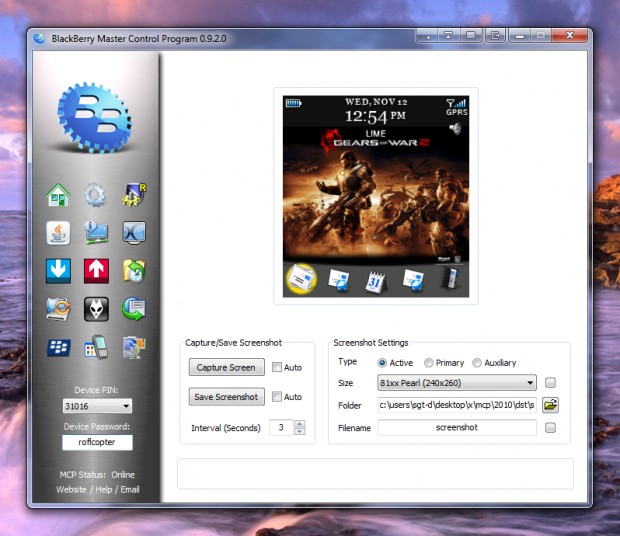This screenshot has width=620, height=536.
Task: Increase the Interval seconds value
Action: 300,423
